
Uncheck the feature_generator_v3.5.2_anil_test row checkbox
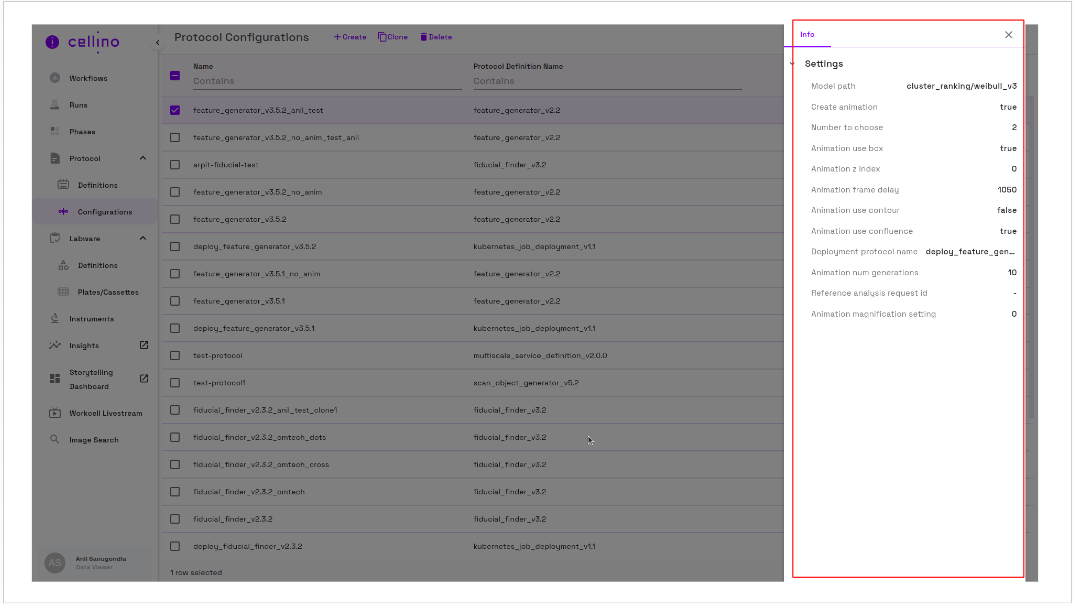[175, 110]
